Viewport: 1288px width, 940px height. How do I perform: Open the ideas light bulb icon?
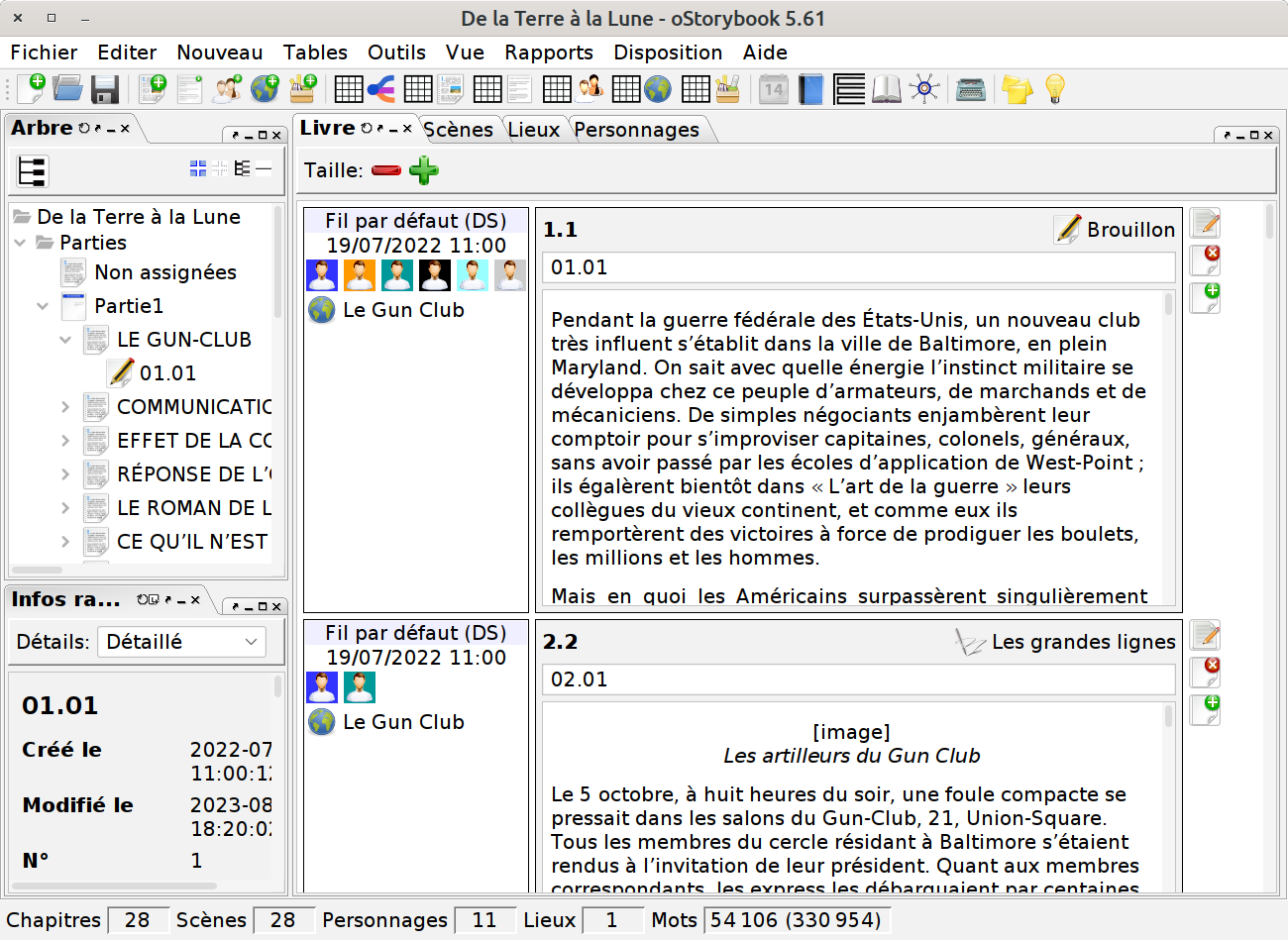pyautogui.click(x=1054, y=89)
